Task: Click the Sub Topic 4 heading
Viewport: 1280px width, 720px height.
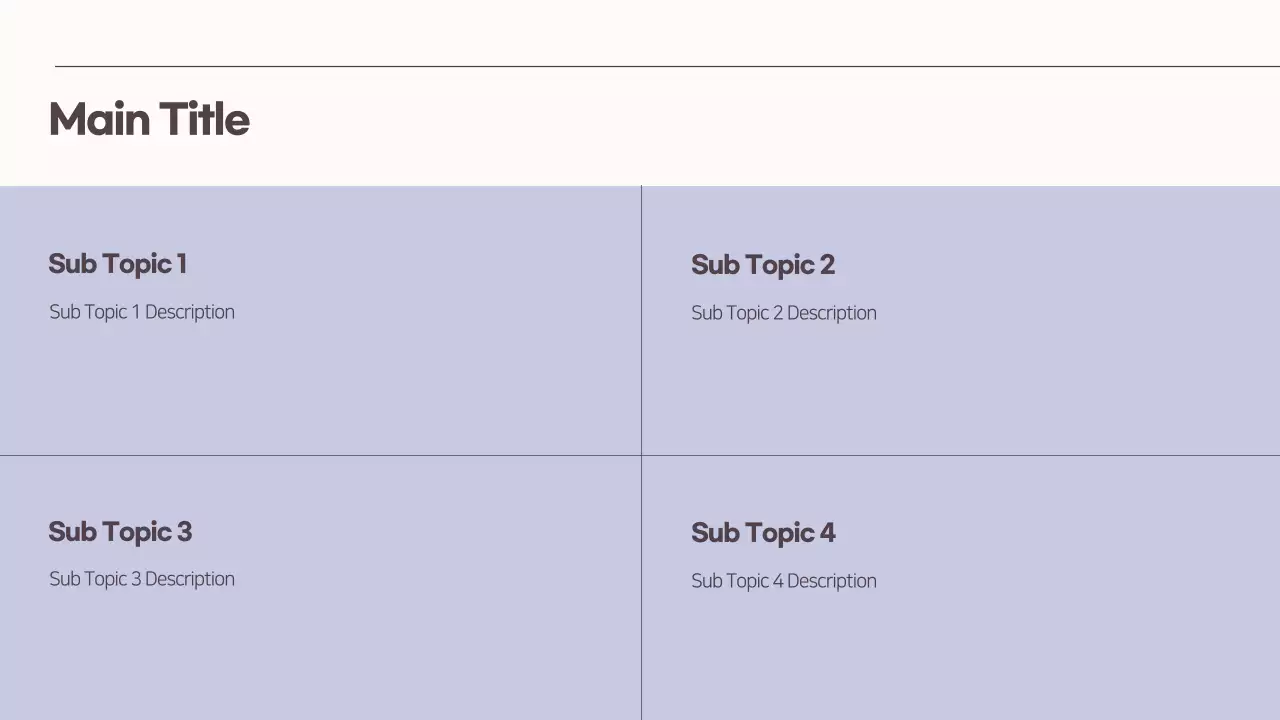Action: click(x=763, y=533)
